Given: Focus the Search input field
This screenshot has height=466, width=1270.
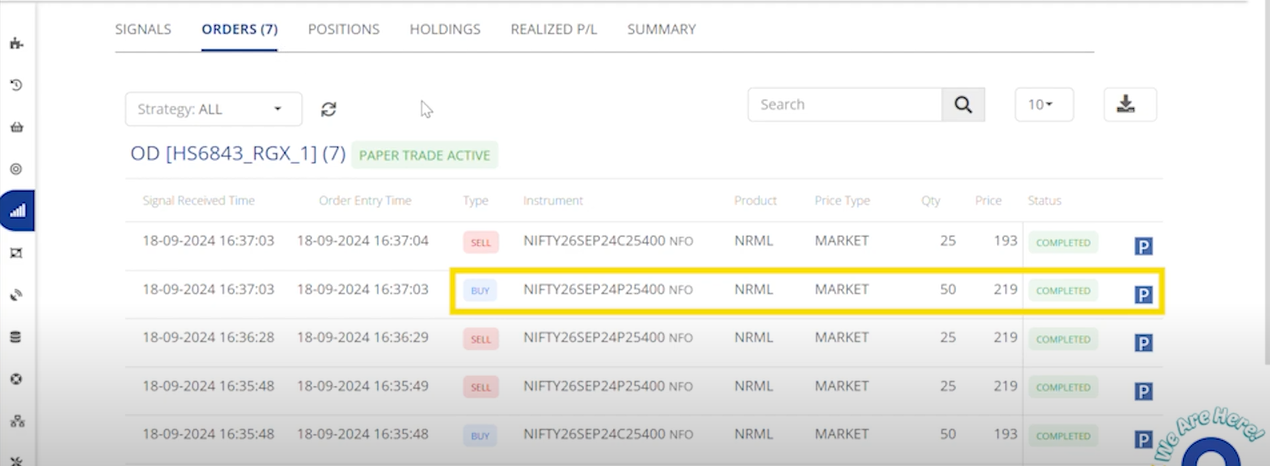Looking at the screenshot, I should click(845, 105).
